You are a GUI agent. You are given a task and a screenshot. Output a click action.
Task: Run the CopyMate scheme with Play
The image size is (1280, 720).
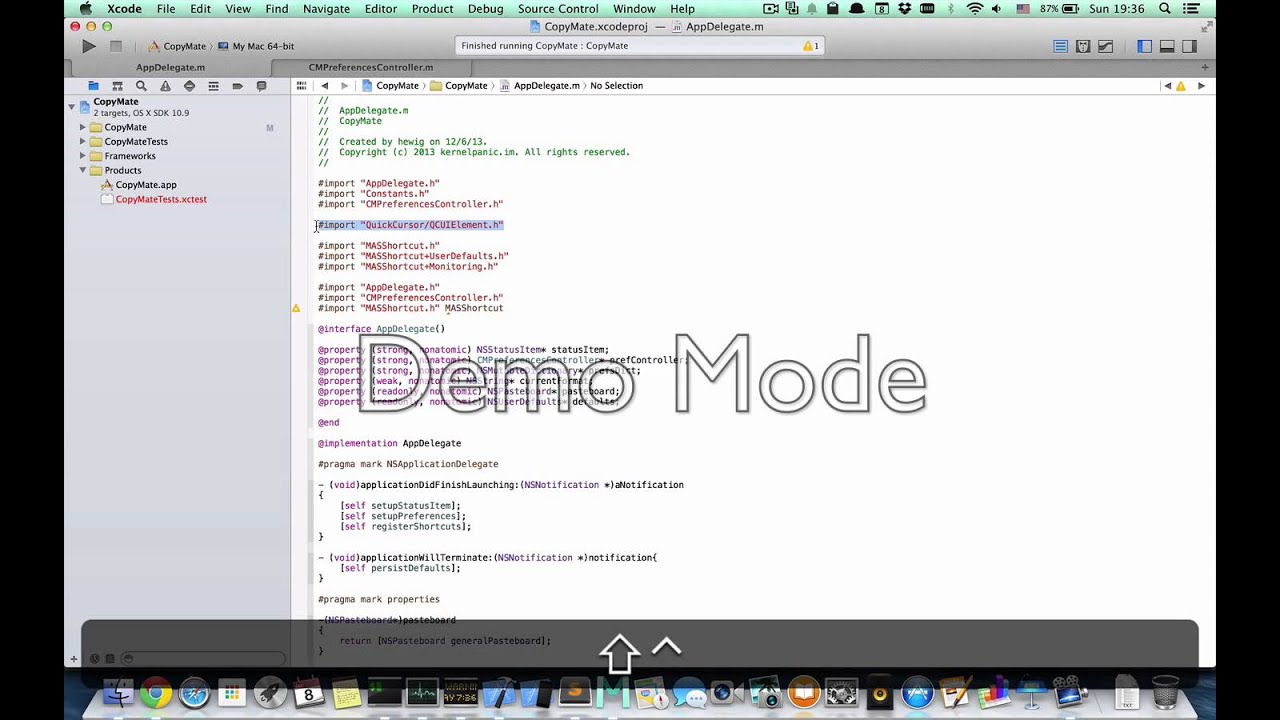[89, 46]
